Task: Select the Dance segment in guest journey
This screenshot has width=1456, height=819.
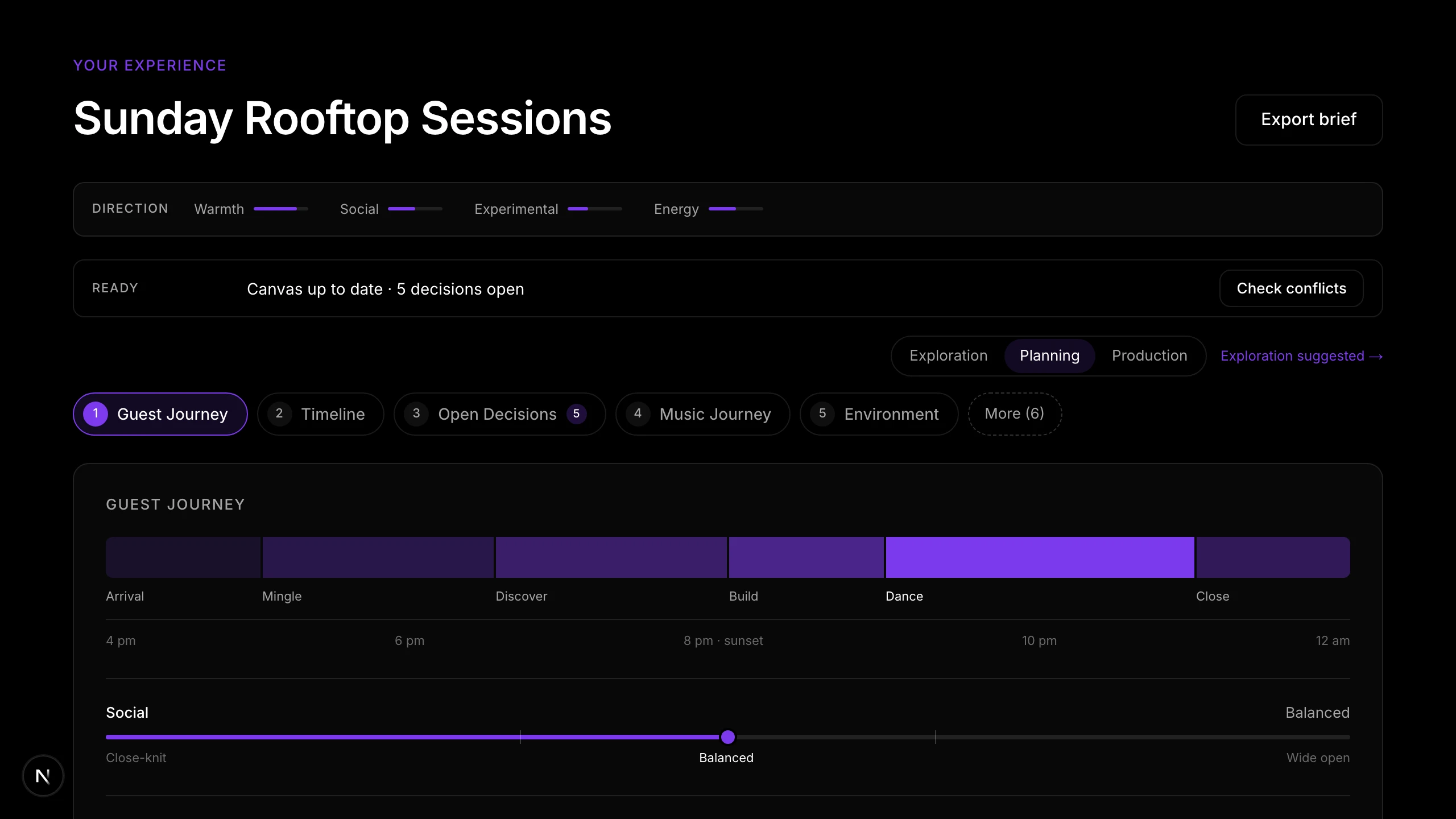Action: 1040,557
